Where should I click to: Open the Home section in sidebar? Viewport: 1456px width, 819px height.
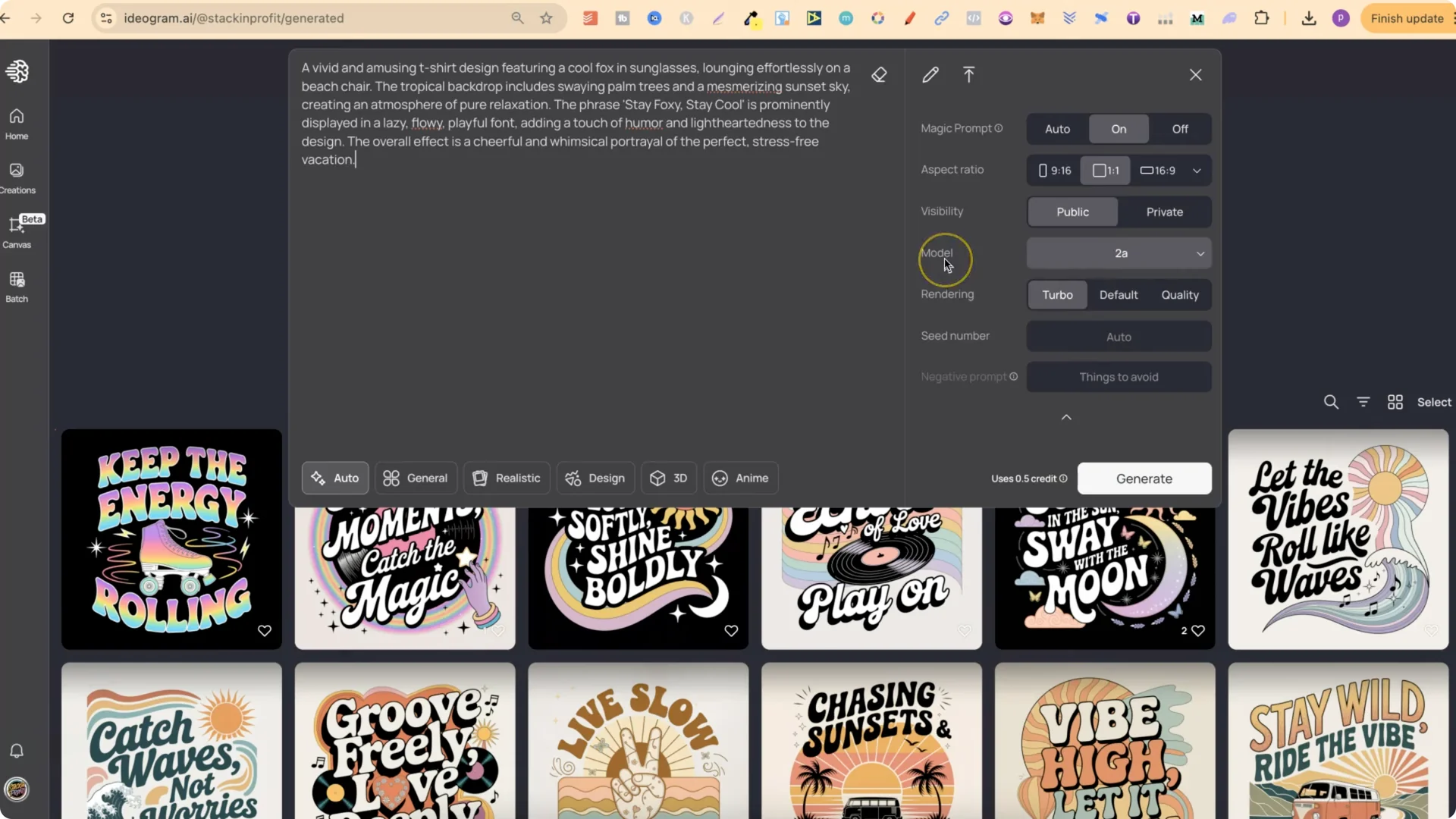point(16,122)
